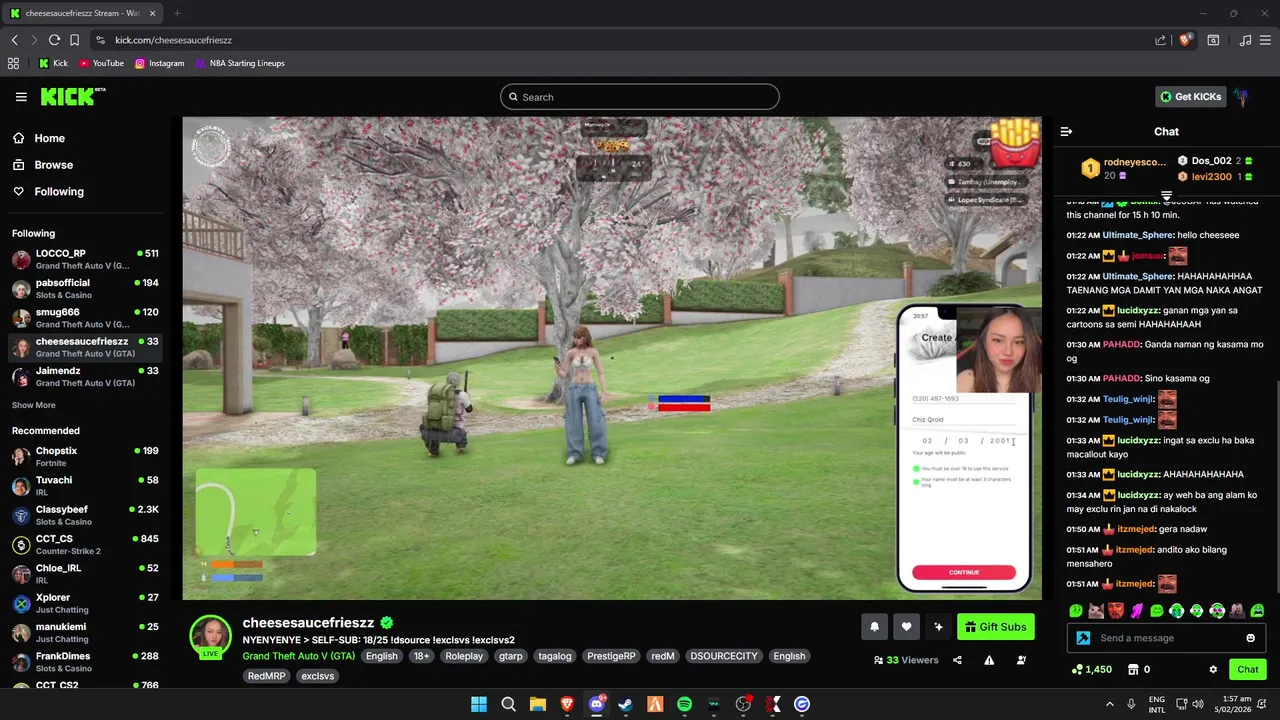Image resolution: width=1280 pixels, height=720 pixels.
Task: Click the Kick search field
Action: (x=640, y=97)
